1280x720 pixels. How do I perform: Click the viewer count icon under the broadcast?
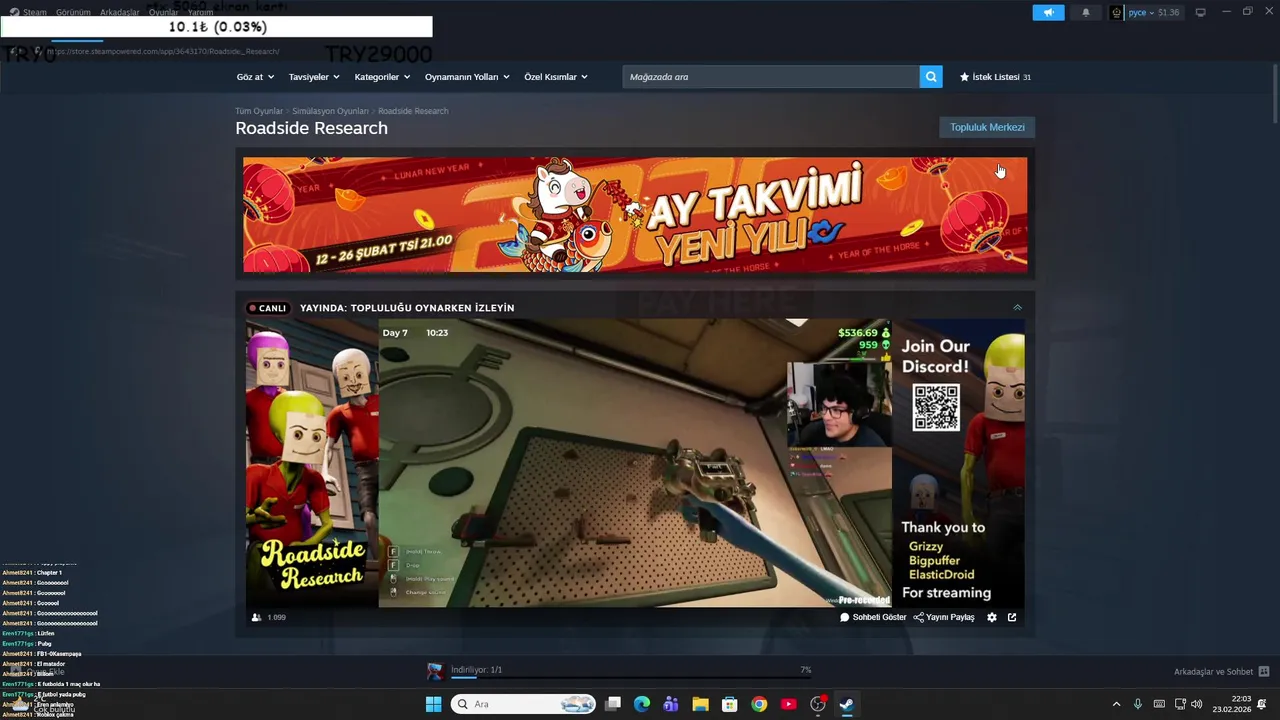coord(257,617)
